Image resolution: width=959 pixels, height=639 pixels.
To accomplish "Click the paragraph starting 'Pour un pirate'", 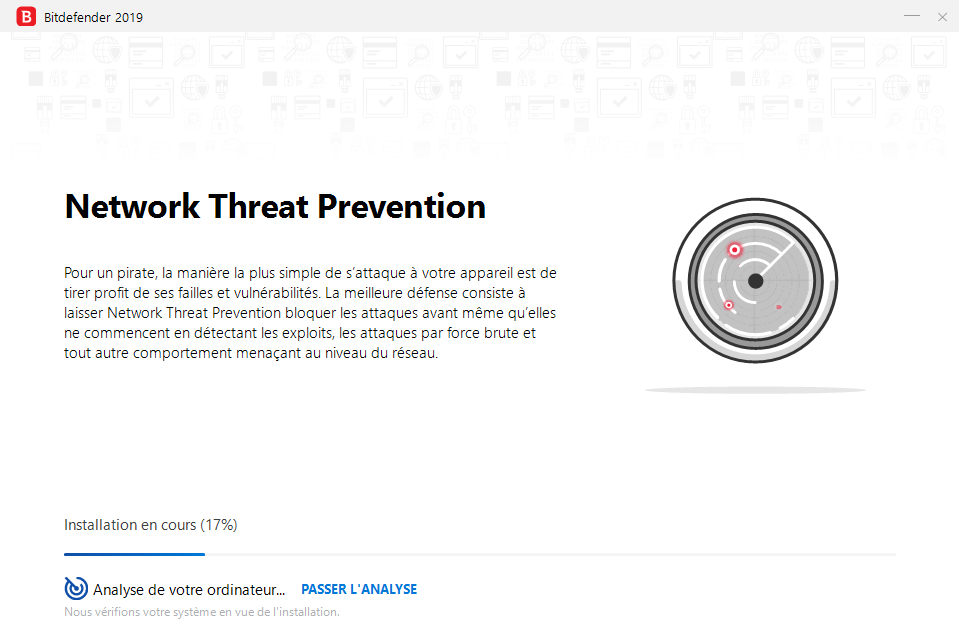I will point(310,312).
